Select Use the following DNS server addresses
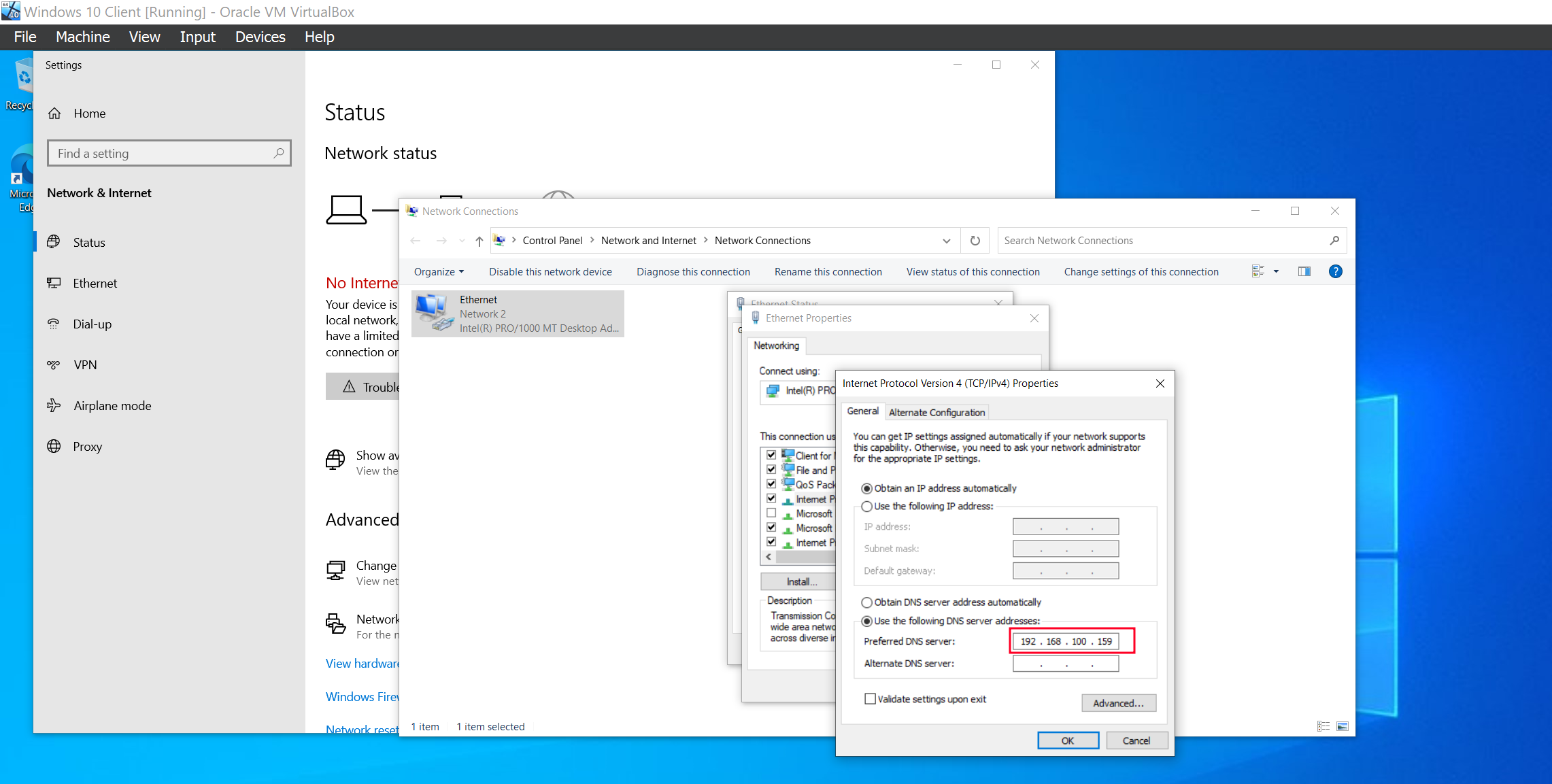The height and width of the screenshot is (784, 1552). pos(867,621)
